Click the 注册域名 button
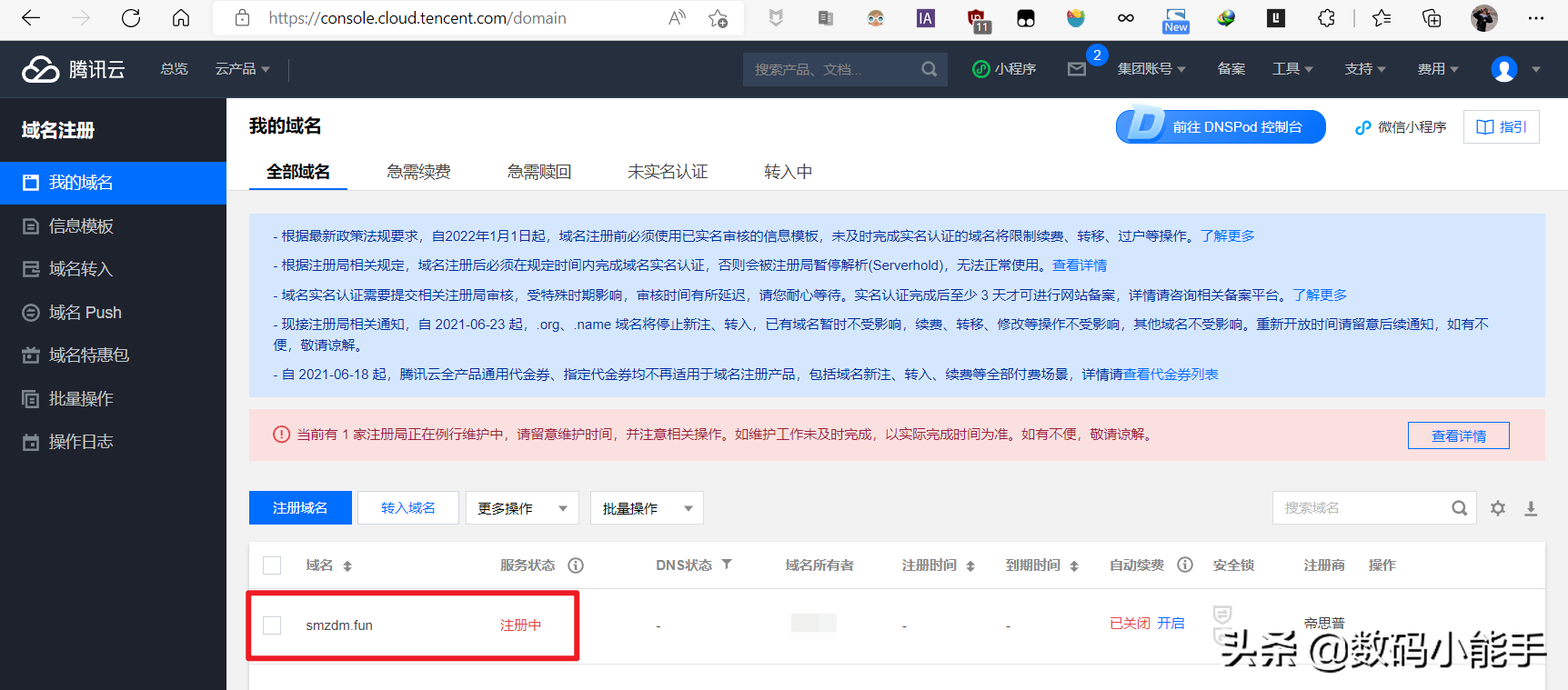The image size is (1568, 690). coord(300,508)
